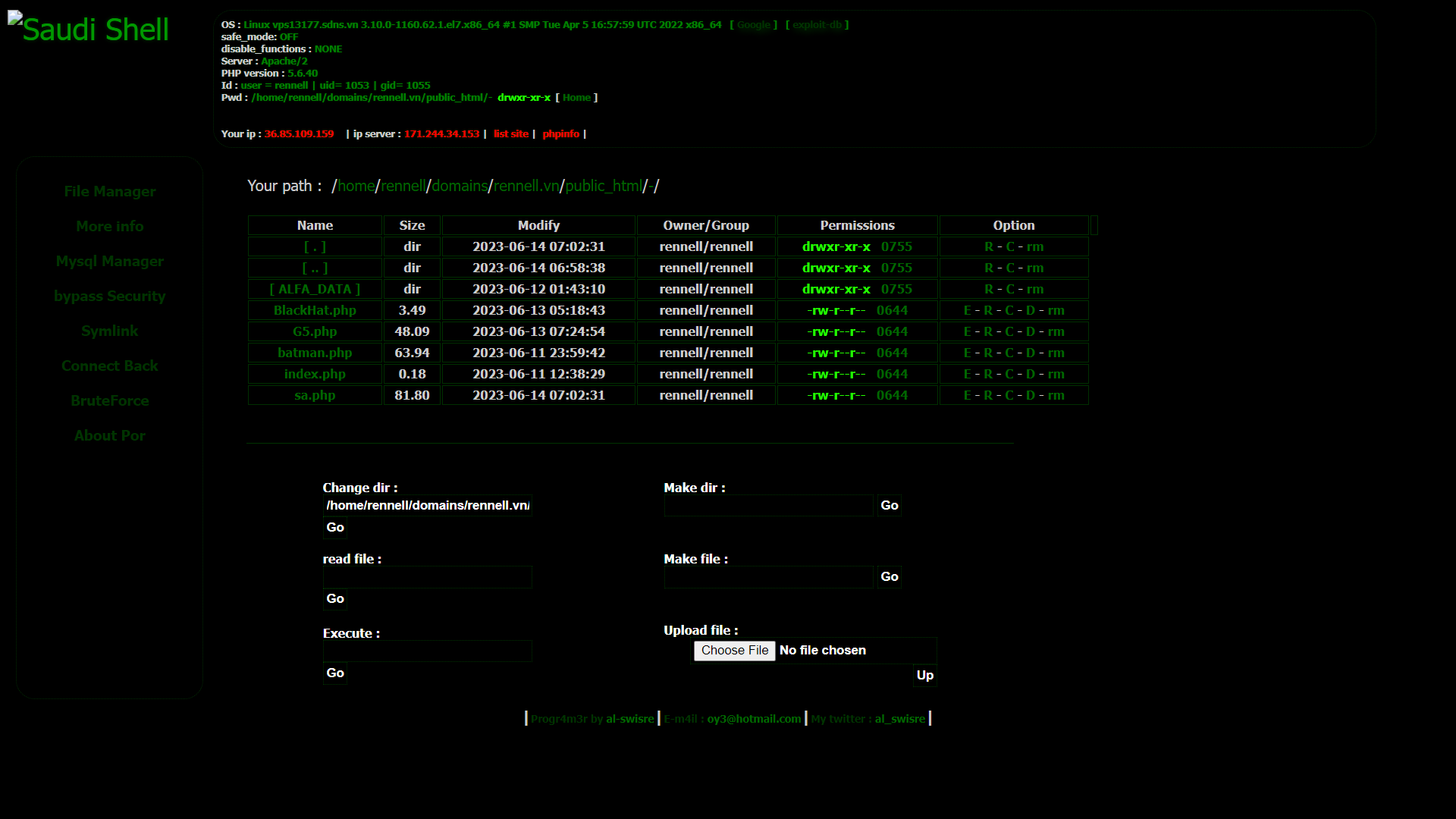
Task: Click the size 81.80 cell for sa.php
Action: 412,395
